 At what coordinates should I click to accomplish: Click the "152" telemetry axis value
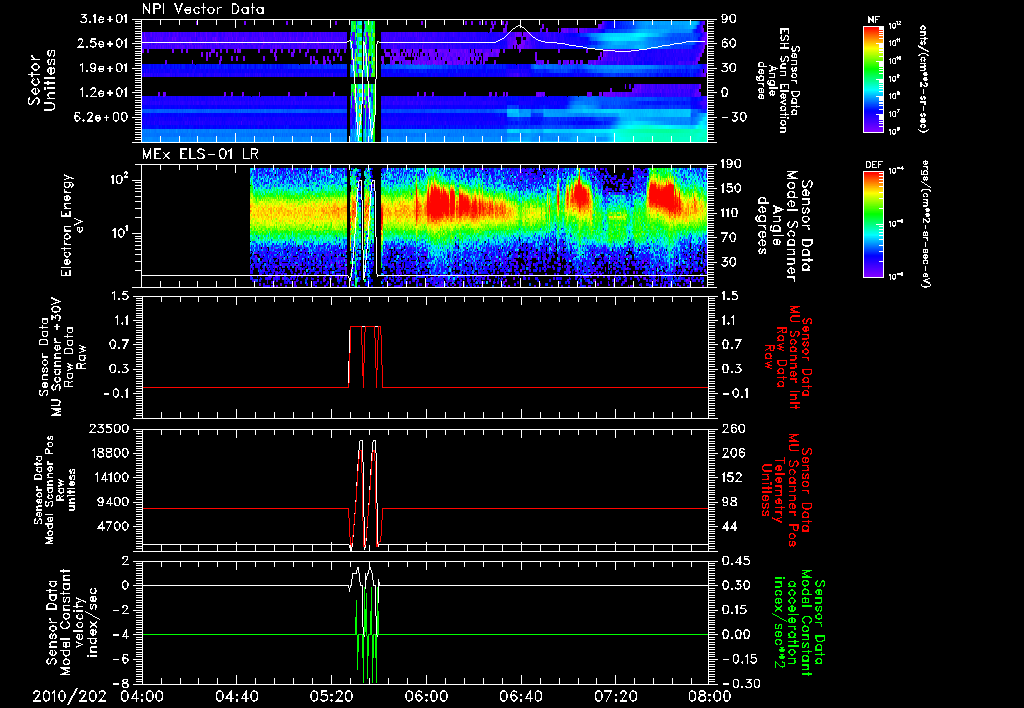tap(732, 477)
